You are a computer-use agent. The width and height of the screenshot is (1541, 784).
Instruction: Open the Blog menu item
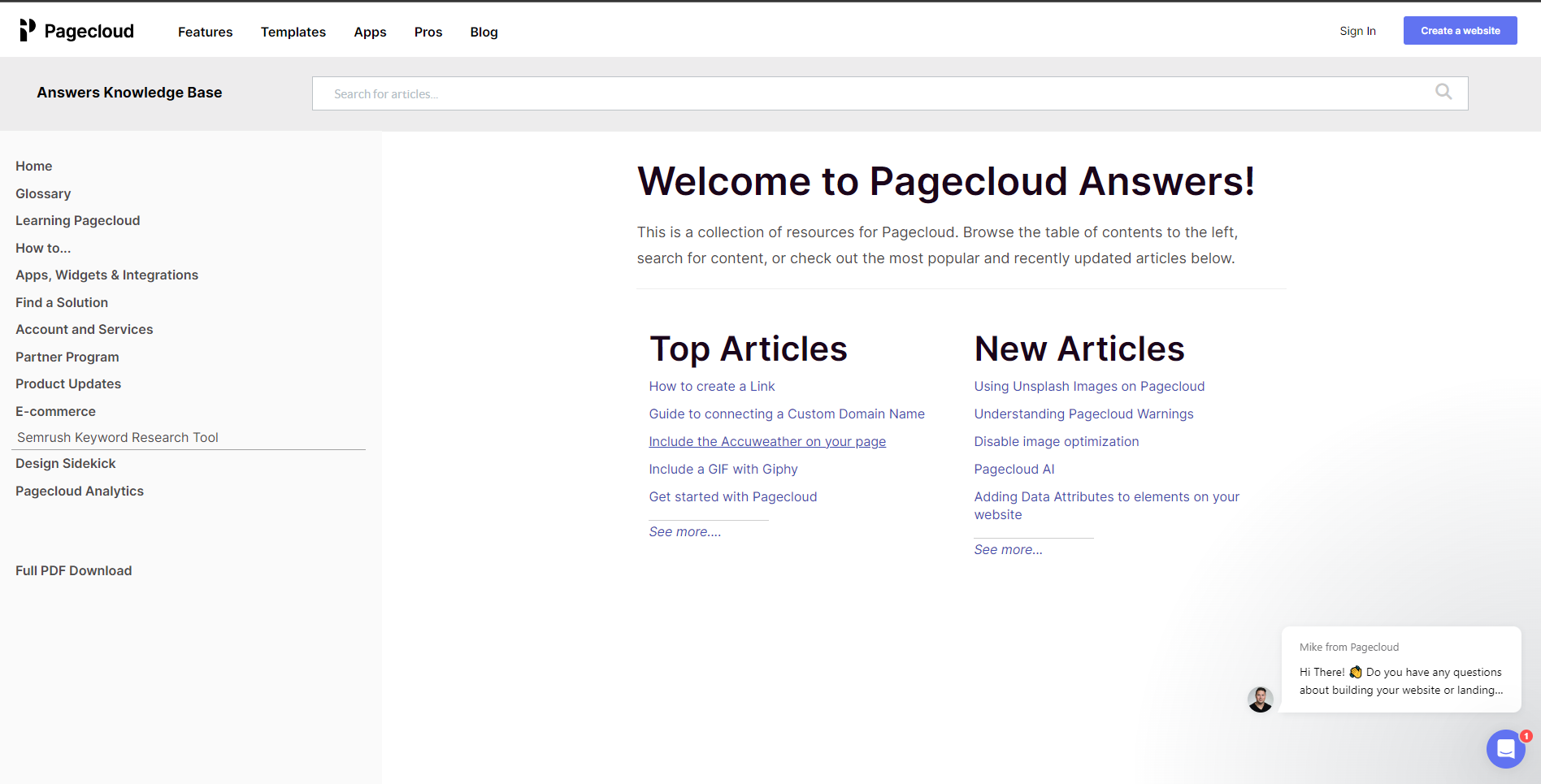point(484,32)
